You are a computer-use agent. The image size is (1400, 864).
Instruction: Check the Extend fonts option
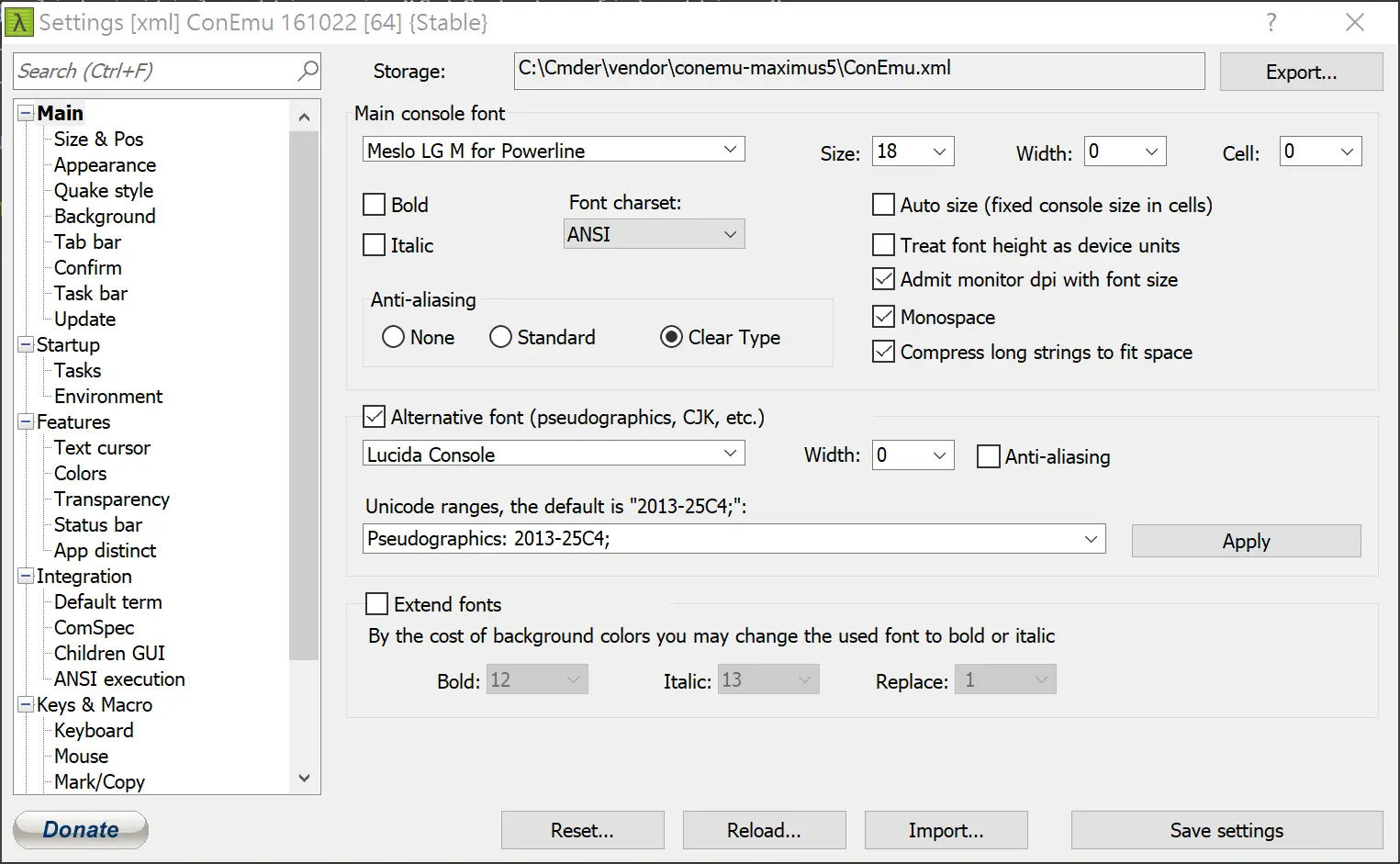click(x=376, y=604)
